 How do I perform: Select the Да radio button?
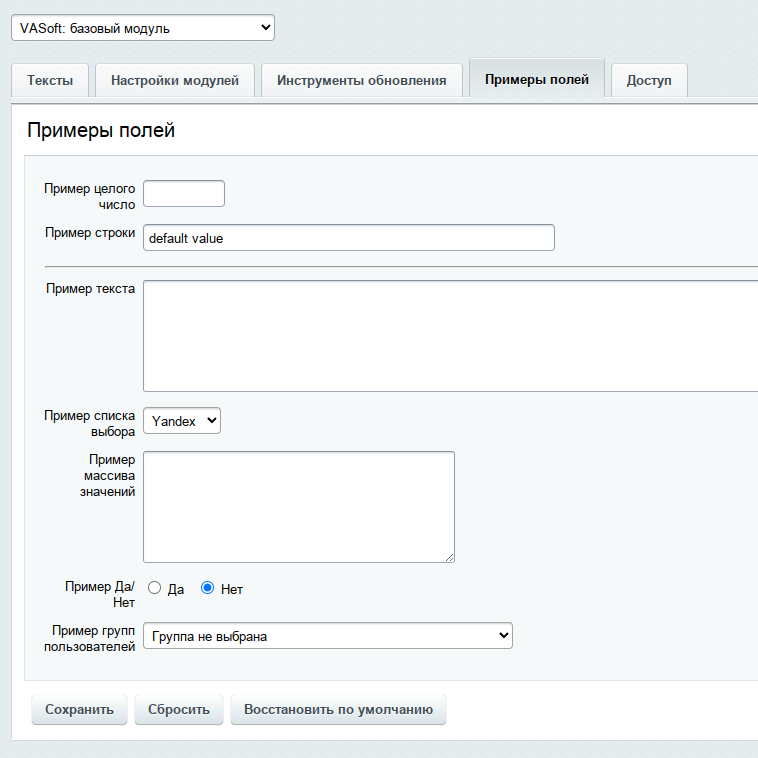pos(155,588)
